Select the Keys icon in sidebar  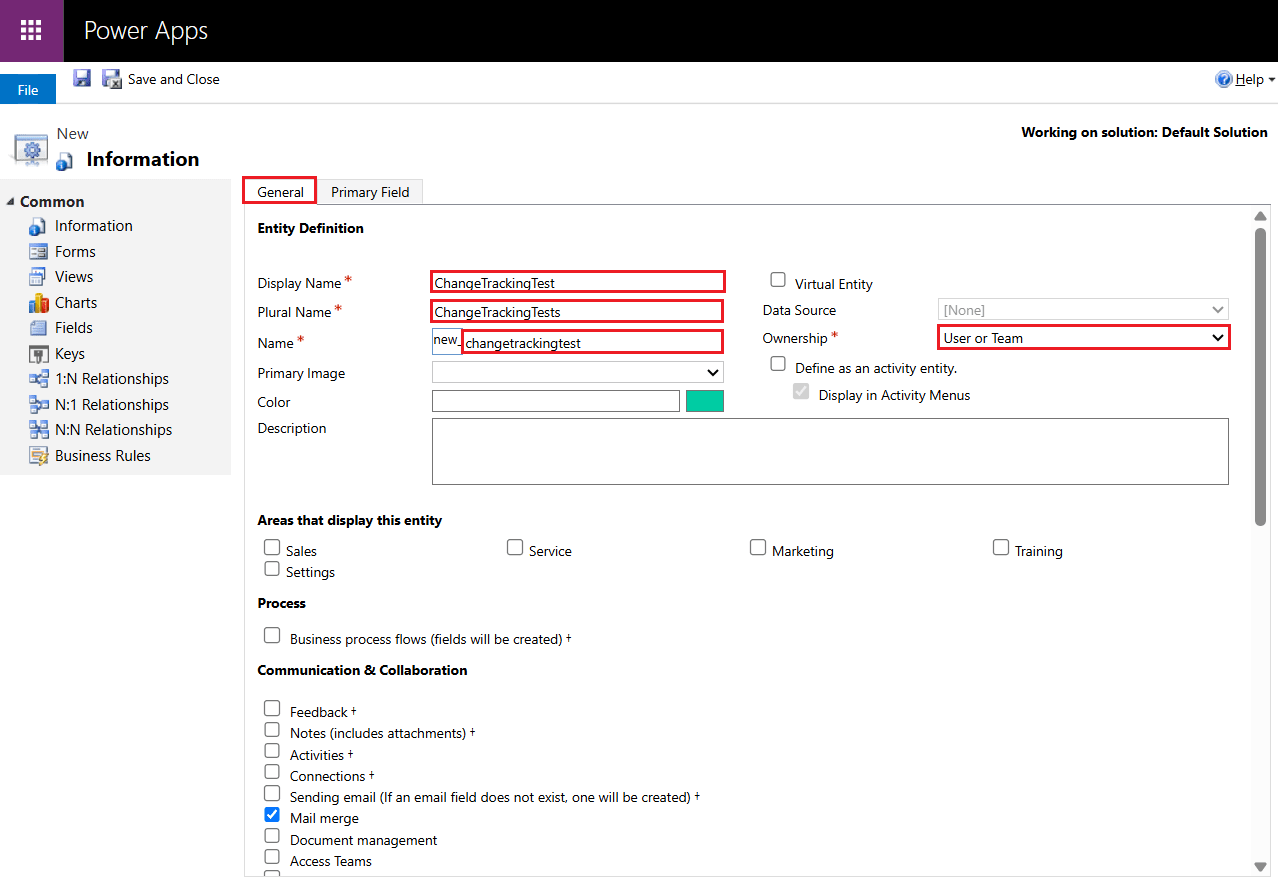(39, 354)
